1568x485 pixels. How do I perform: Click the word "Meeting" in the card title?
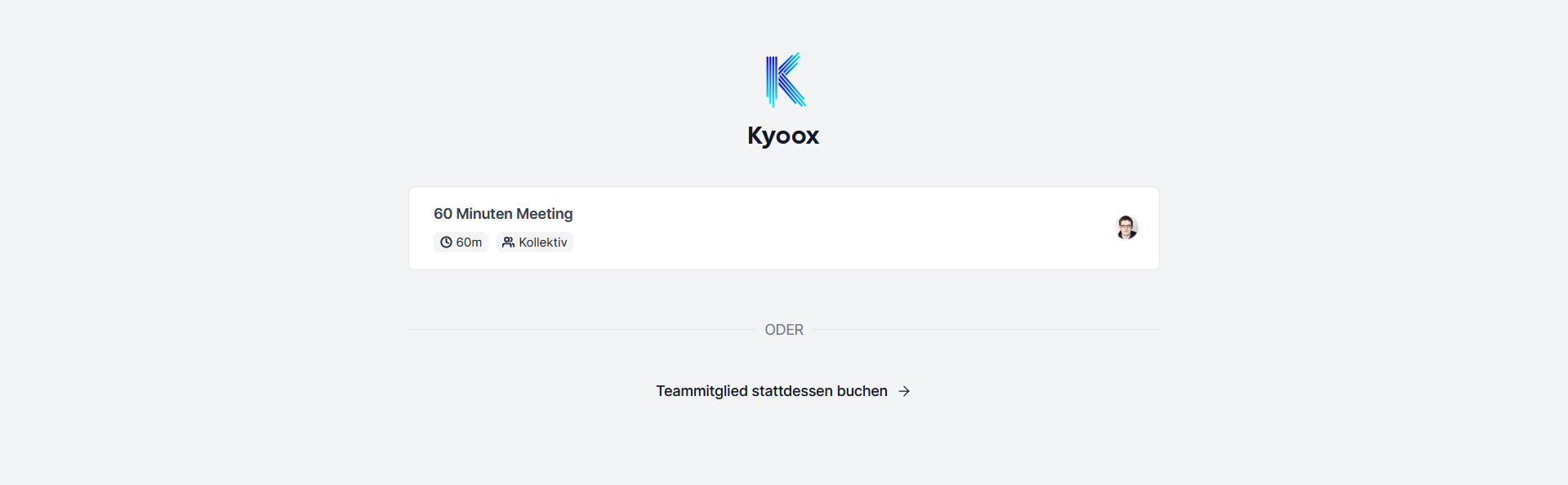click(544, 214)
